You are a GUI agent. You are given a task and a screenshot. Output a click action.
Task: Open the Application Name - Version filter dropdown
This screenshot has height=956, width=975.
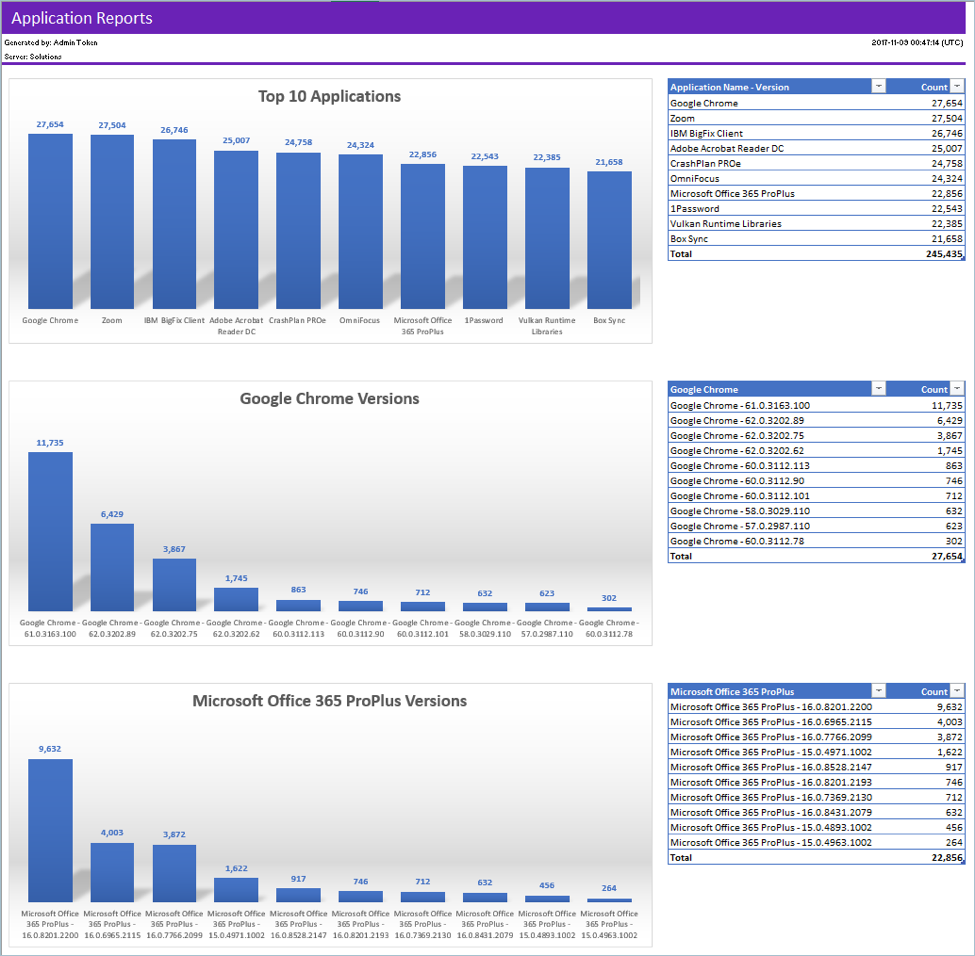(x=879, y=87)
